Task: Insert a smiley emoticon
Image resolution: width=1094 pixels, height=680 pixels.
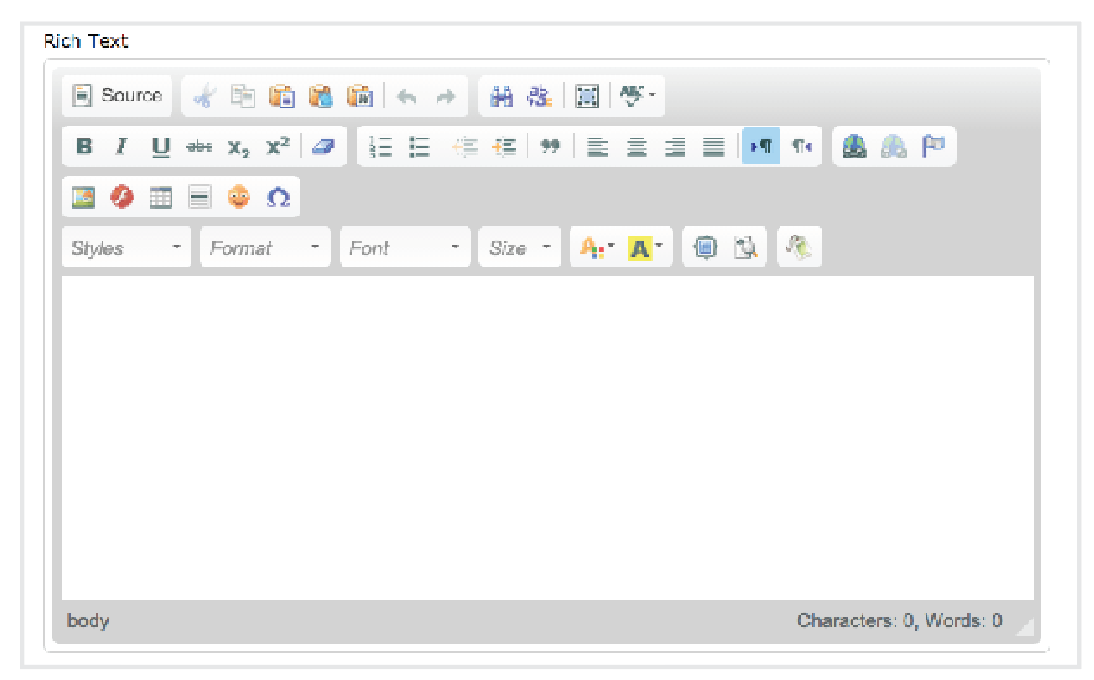Action: pos(239,198)
